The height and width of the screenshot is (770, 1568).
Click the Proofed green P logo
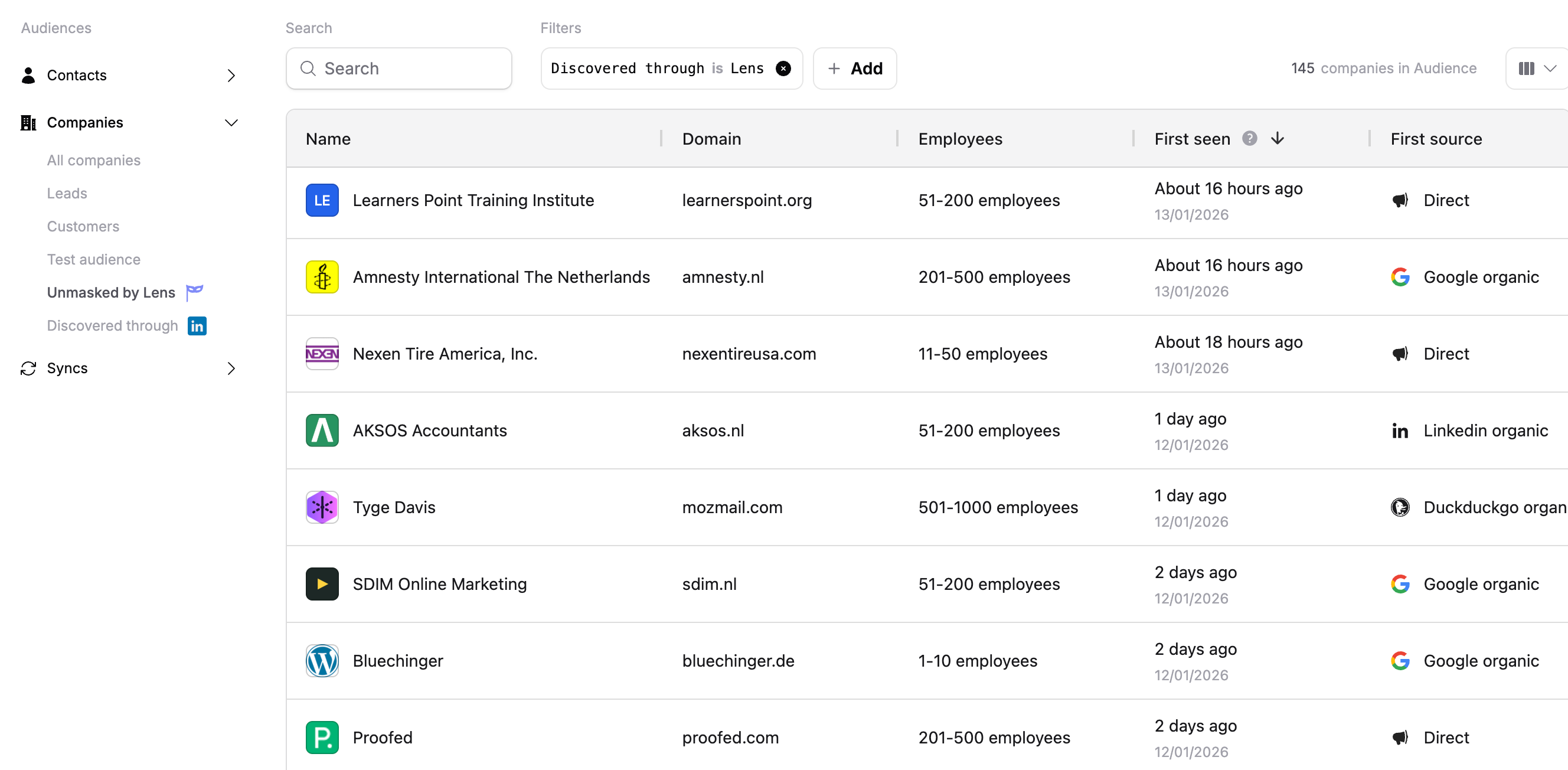[322, 737]
